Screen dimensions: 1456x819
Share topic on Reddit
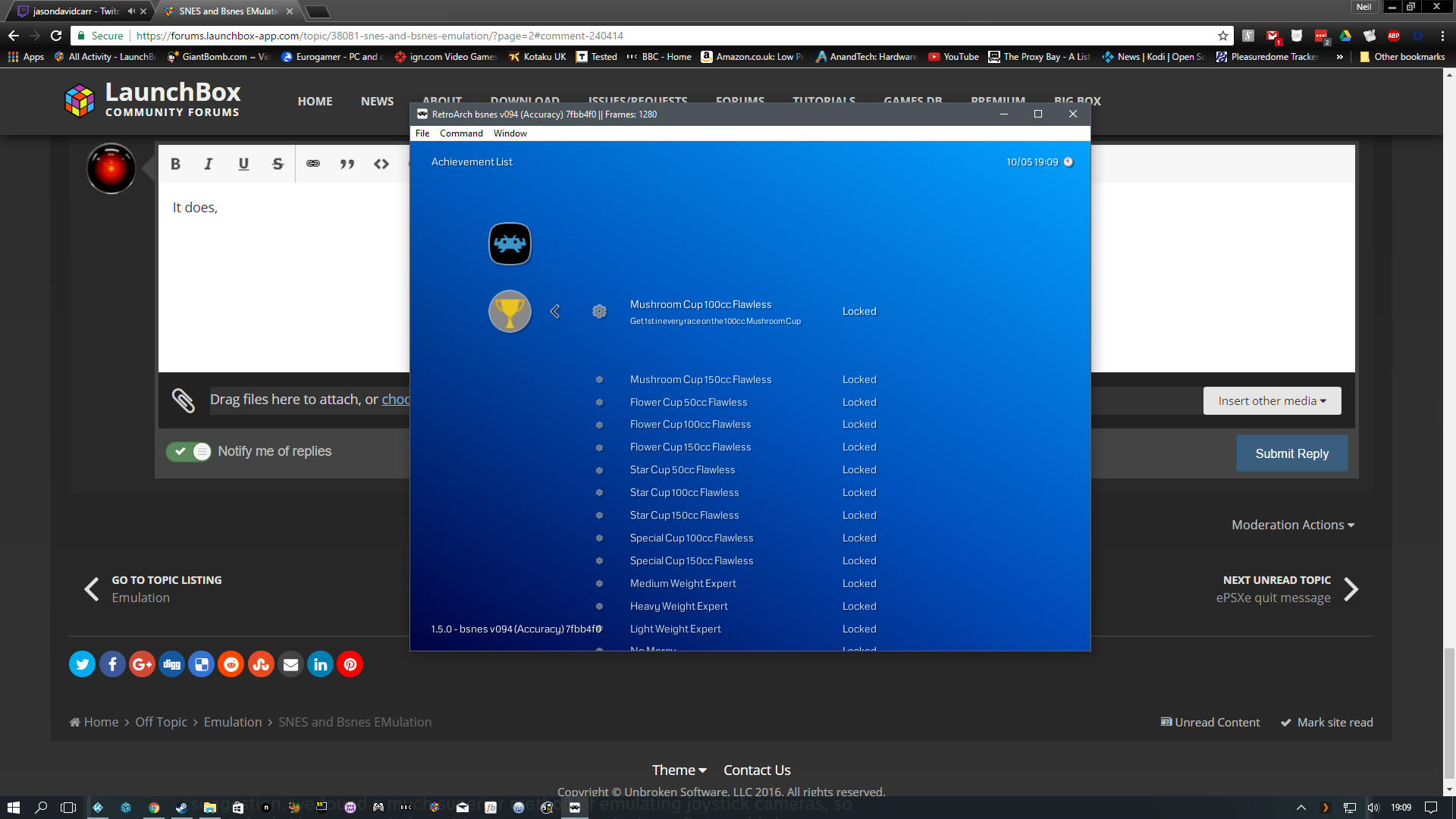(x=231, y=664)
